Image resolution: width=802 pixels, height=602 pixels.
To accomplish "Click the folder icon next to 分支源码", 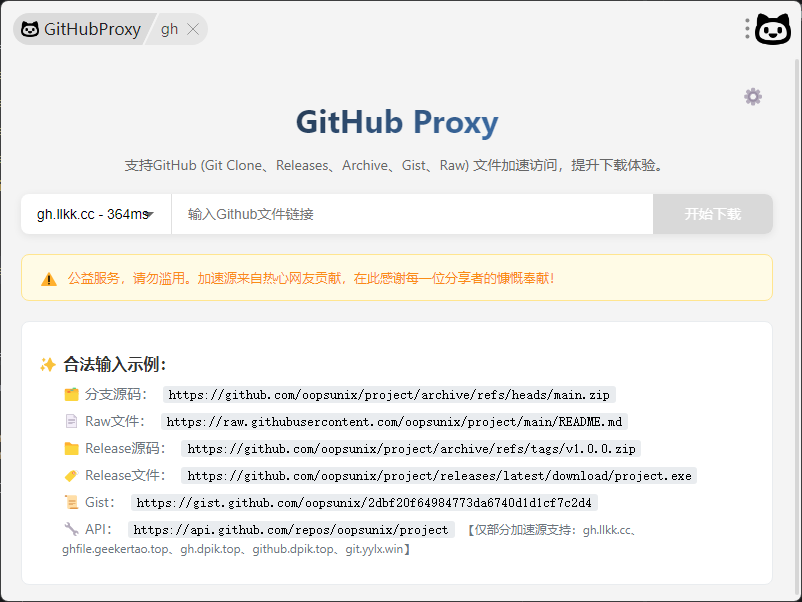I will (72, 394).
